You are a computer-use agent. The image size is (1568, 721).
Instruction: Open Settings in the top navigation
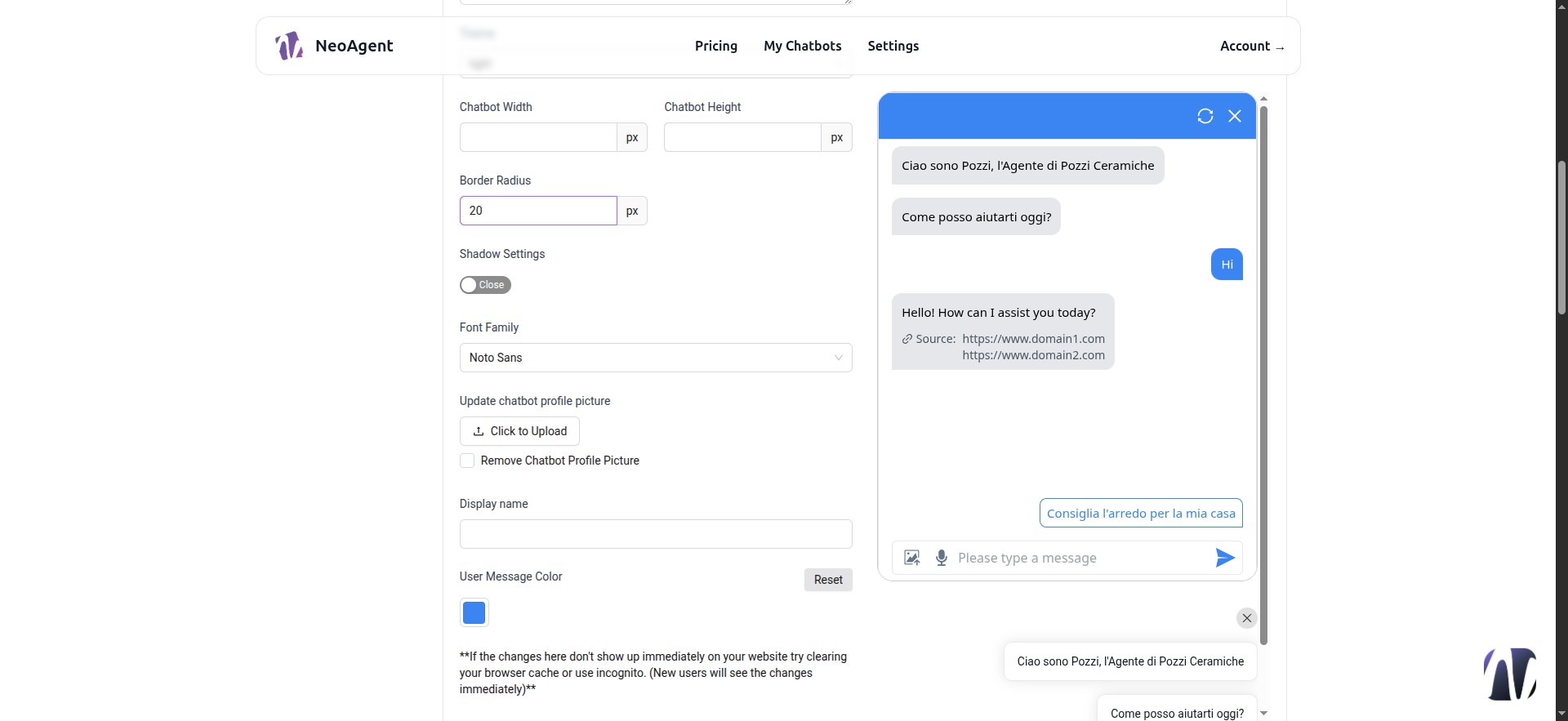893,46
